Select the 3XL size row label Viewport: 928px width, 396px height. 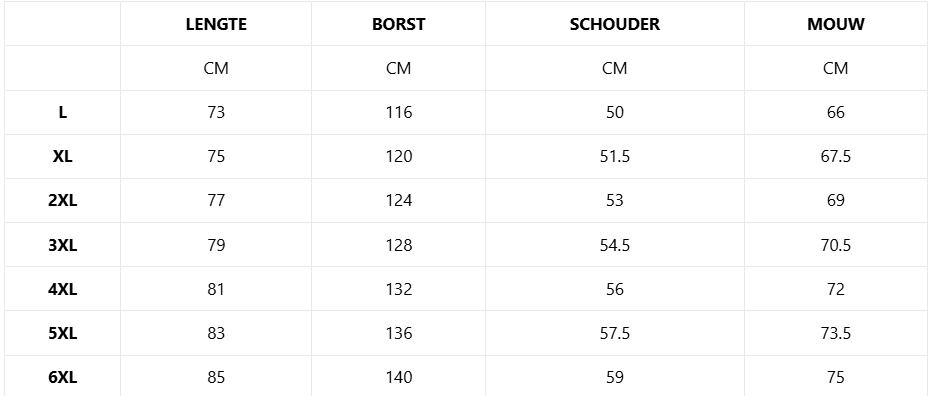63,245
